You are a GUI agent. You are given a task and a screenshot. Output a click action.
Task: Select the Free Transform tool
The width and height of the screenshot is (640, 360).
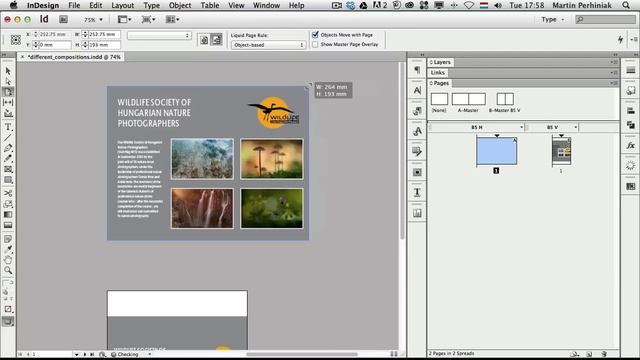8,204
